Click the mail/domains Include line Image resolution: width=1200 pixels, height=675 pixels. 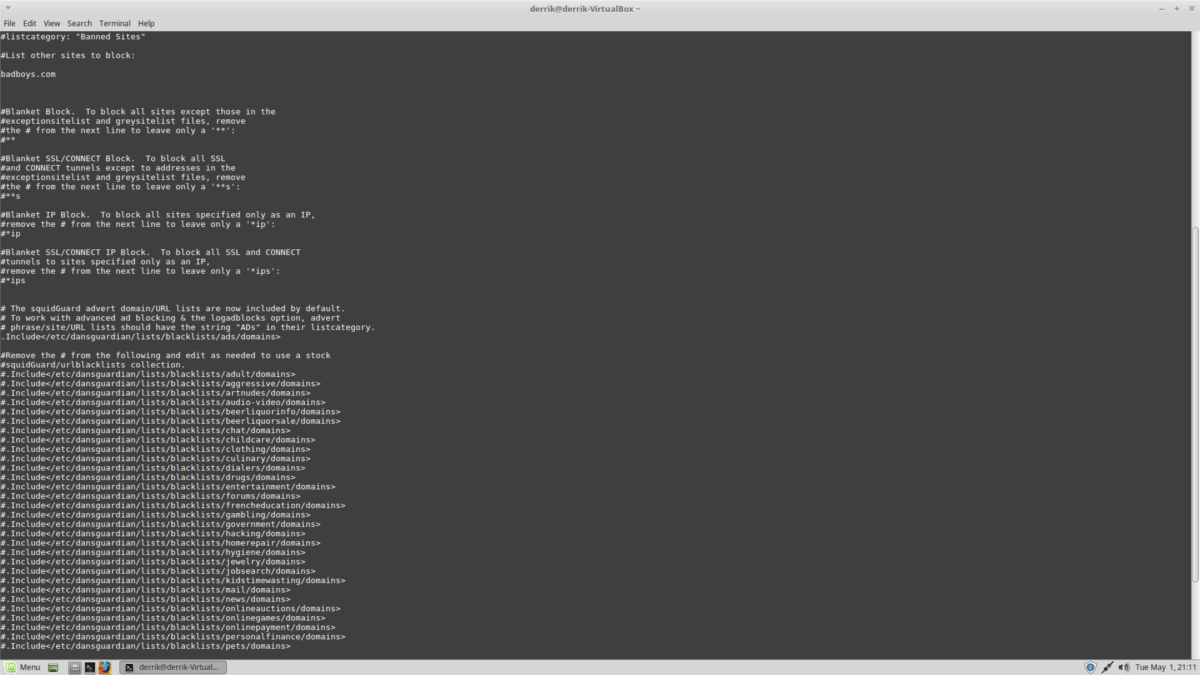pyautogui.click(x=145, y=589)
